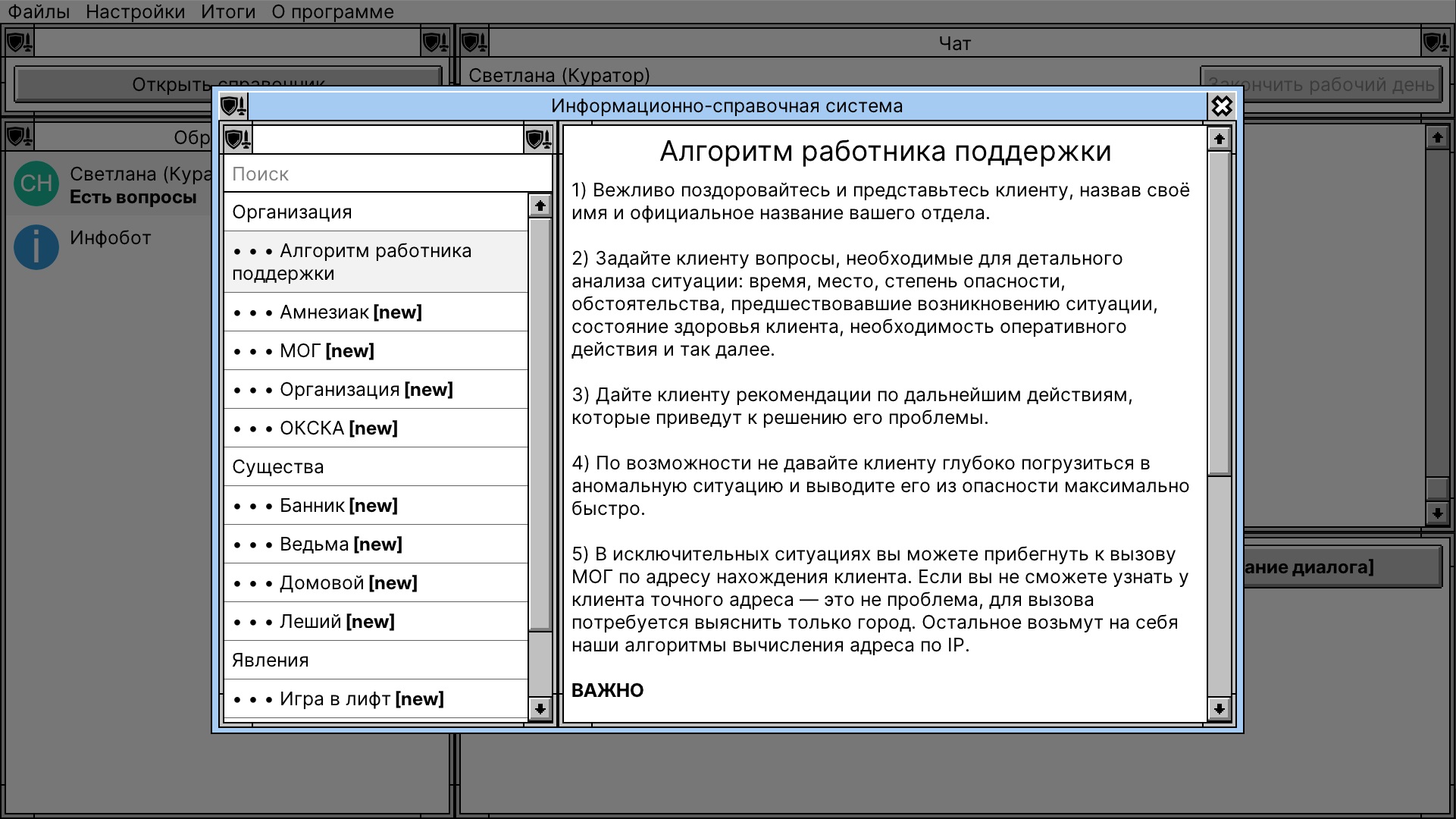Click the ВАЖНО heading in article
1456x819 pixels.
pos(607,691)
